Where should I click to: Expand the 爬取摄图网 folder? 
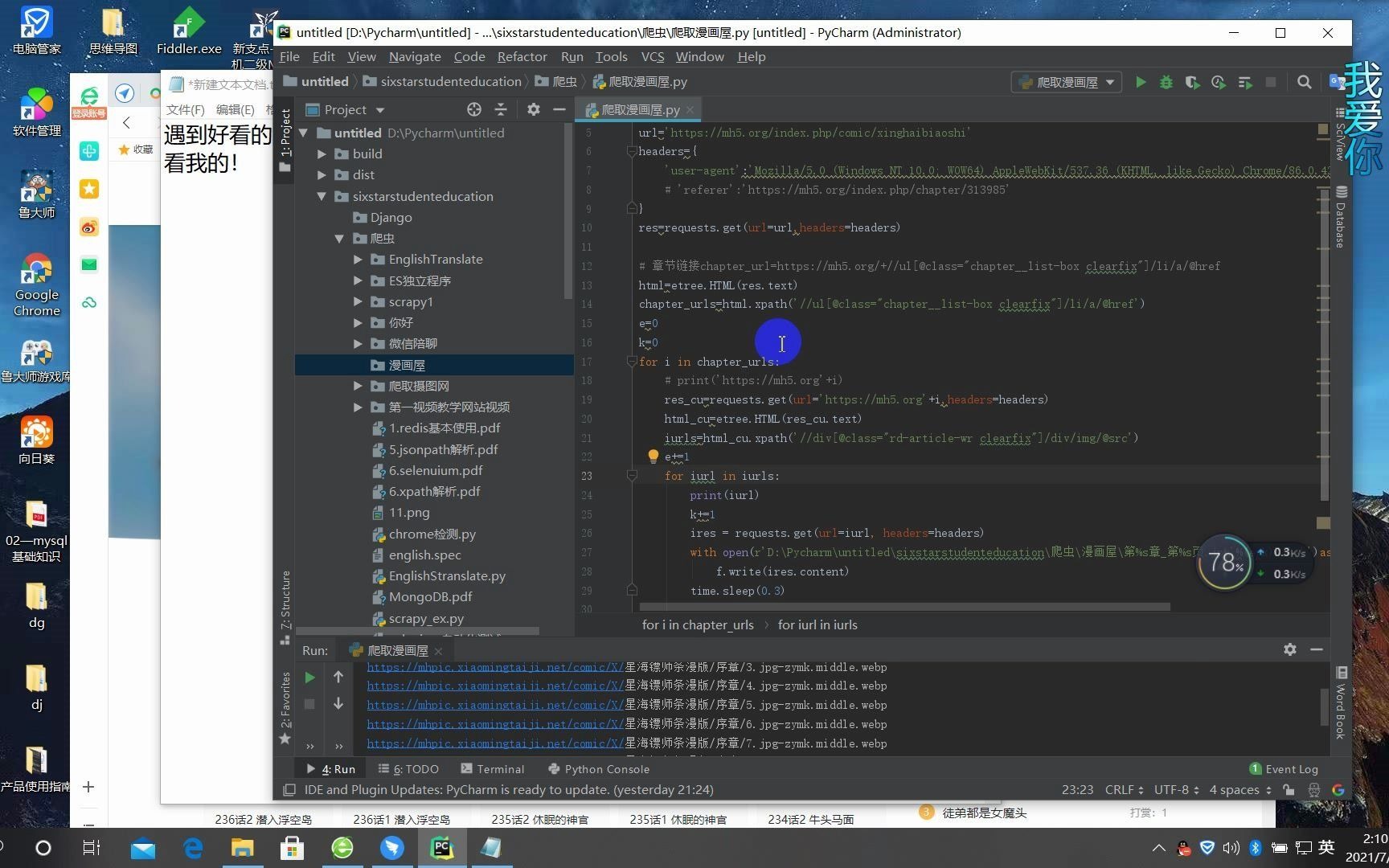[358, 387]
